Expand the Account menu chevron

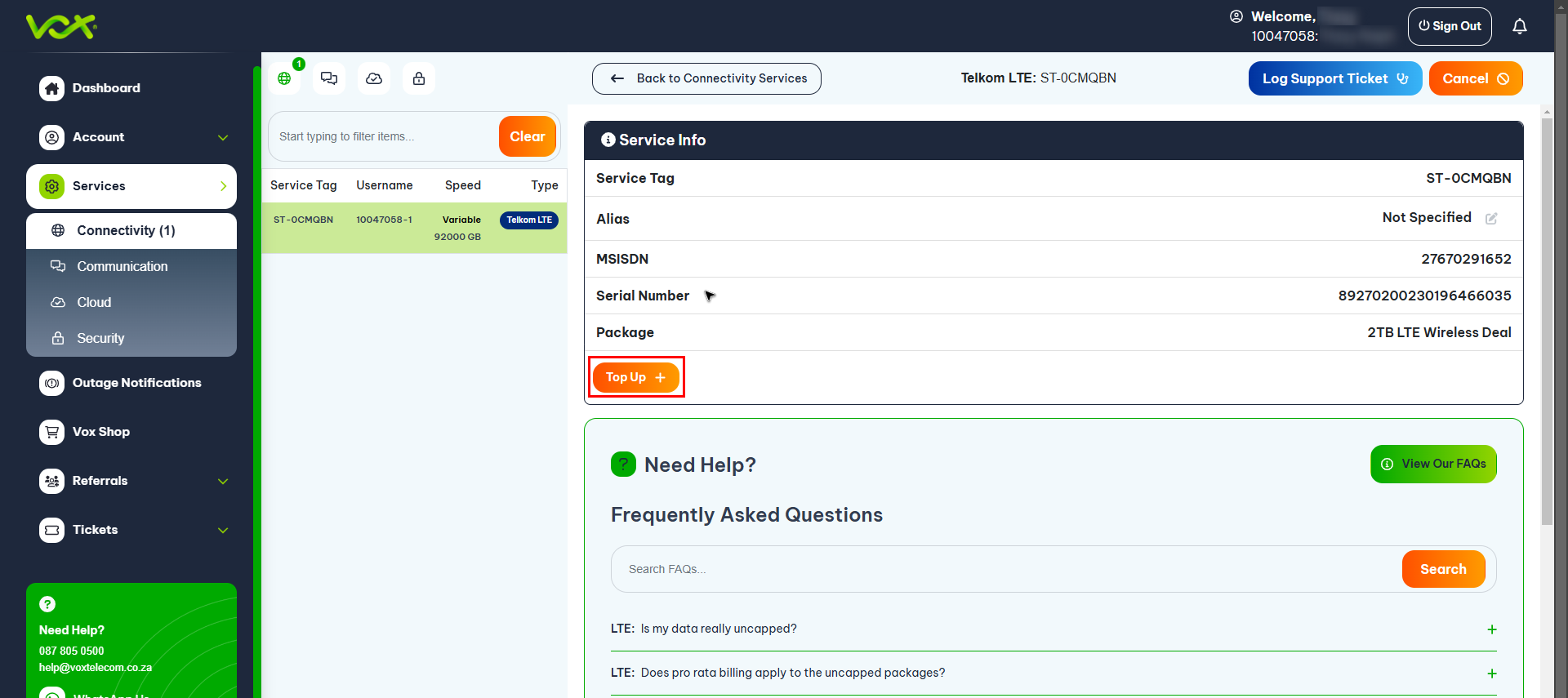click(x=223, y=138)
